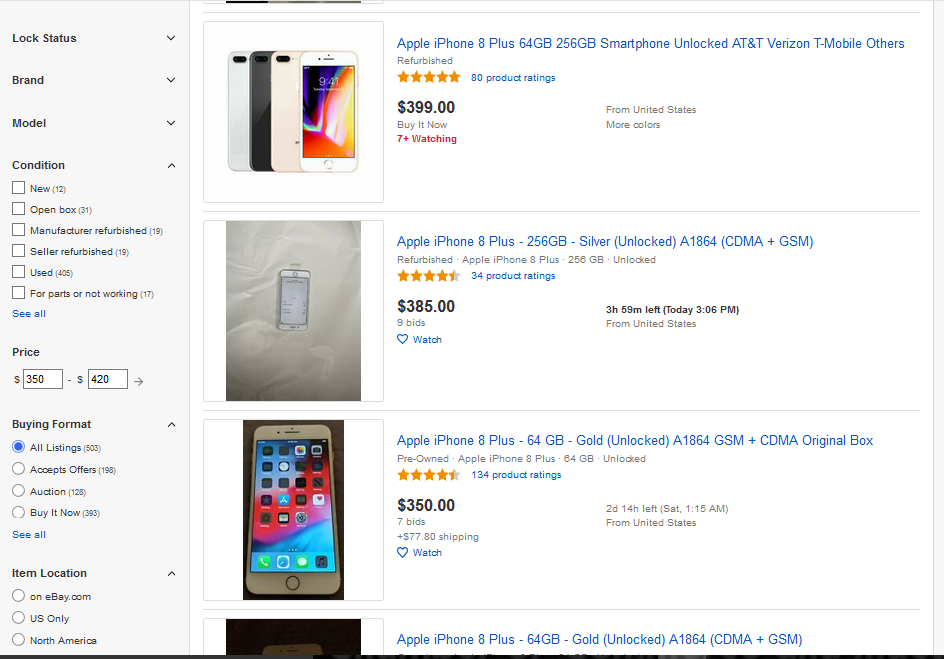Expand the Model filter section
The image size is (944, 659).
[x=171, y=123]
